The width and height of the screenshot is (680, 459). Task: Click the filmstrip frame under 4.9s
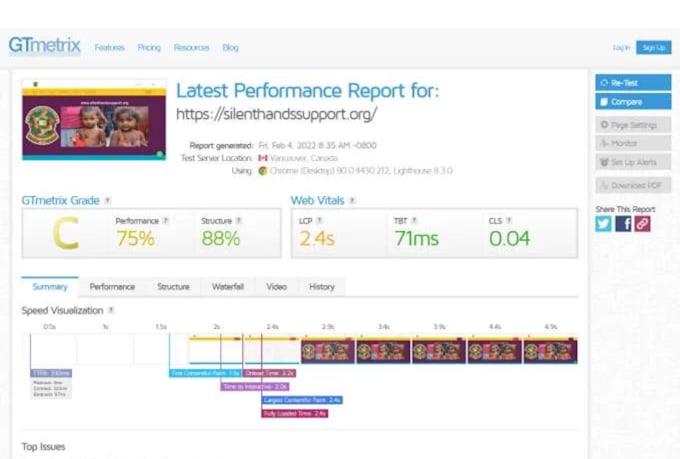tap(550, 350)
